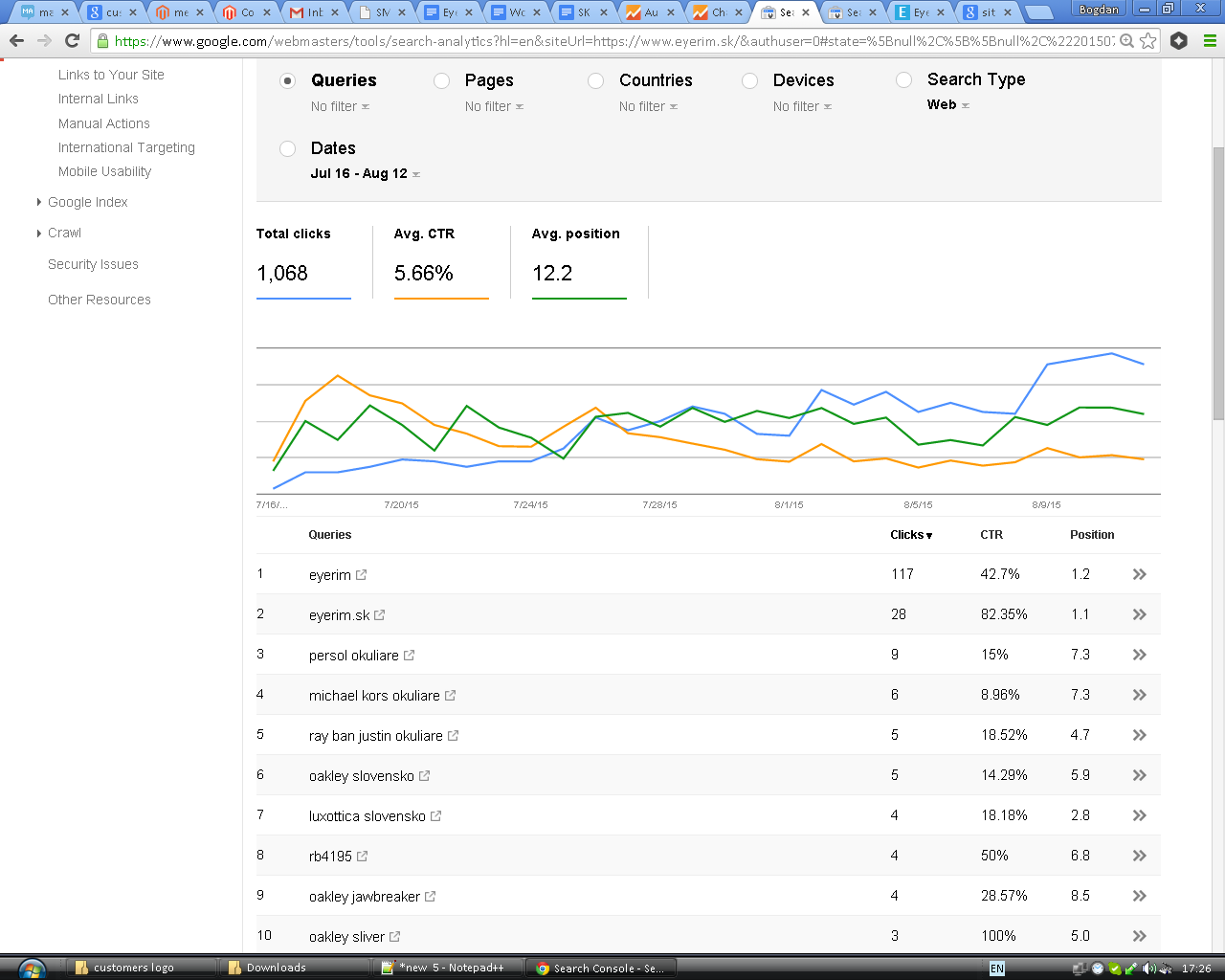
Task: Bookmark this page with the star icon
Action: pos(1148,41)
